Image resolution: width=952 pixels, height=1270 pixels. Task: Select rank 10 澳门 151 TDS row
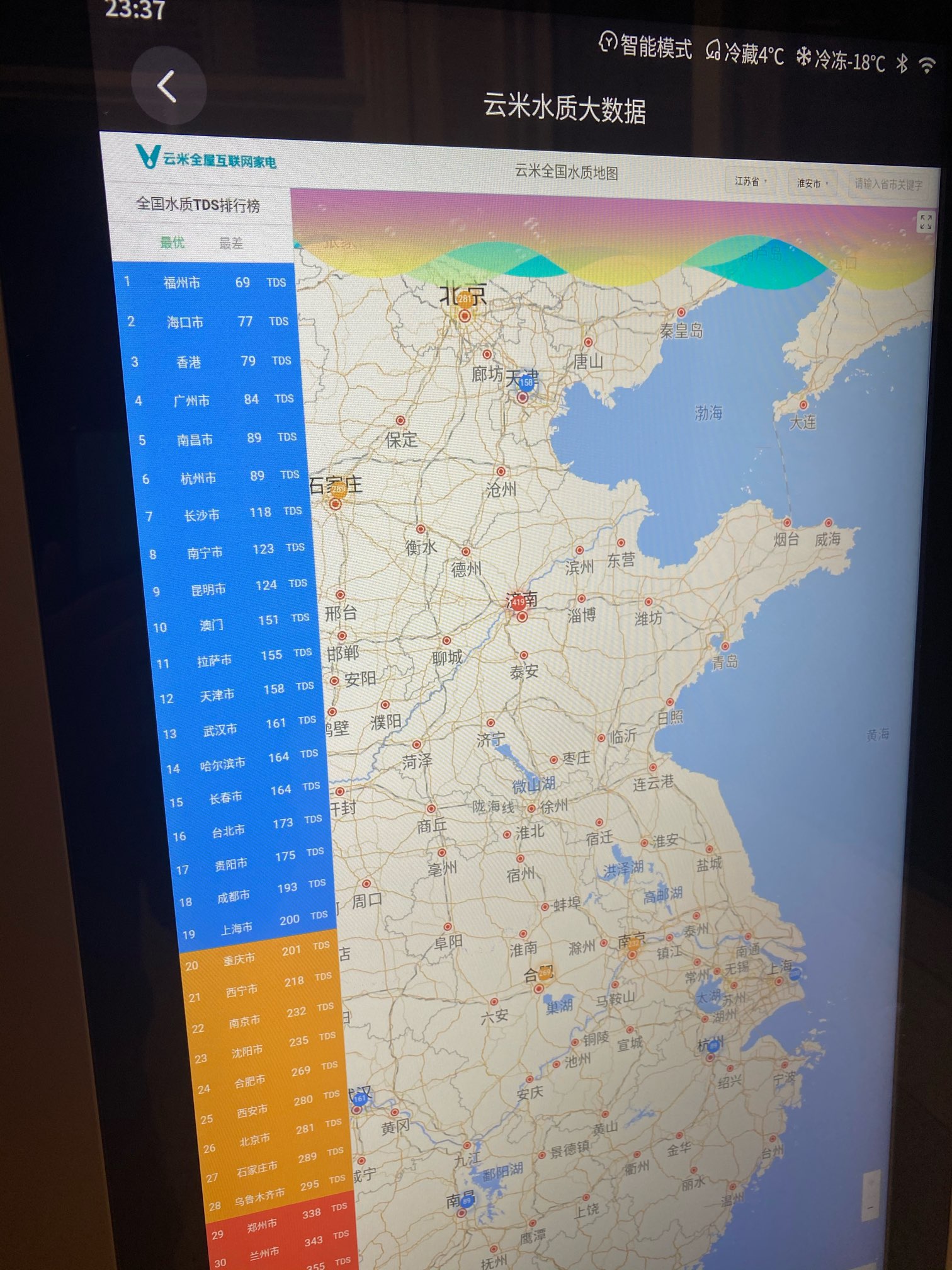[234, 624]
